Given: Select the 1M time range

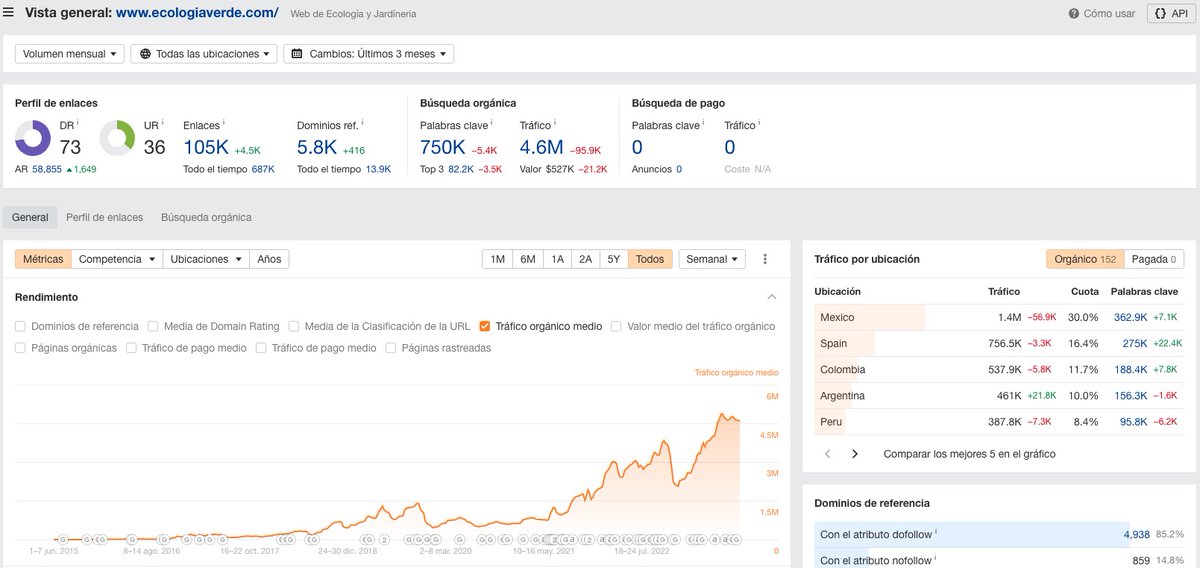Looking at the screenshot, I should (x=497, y=259).
